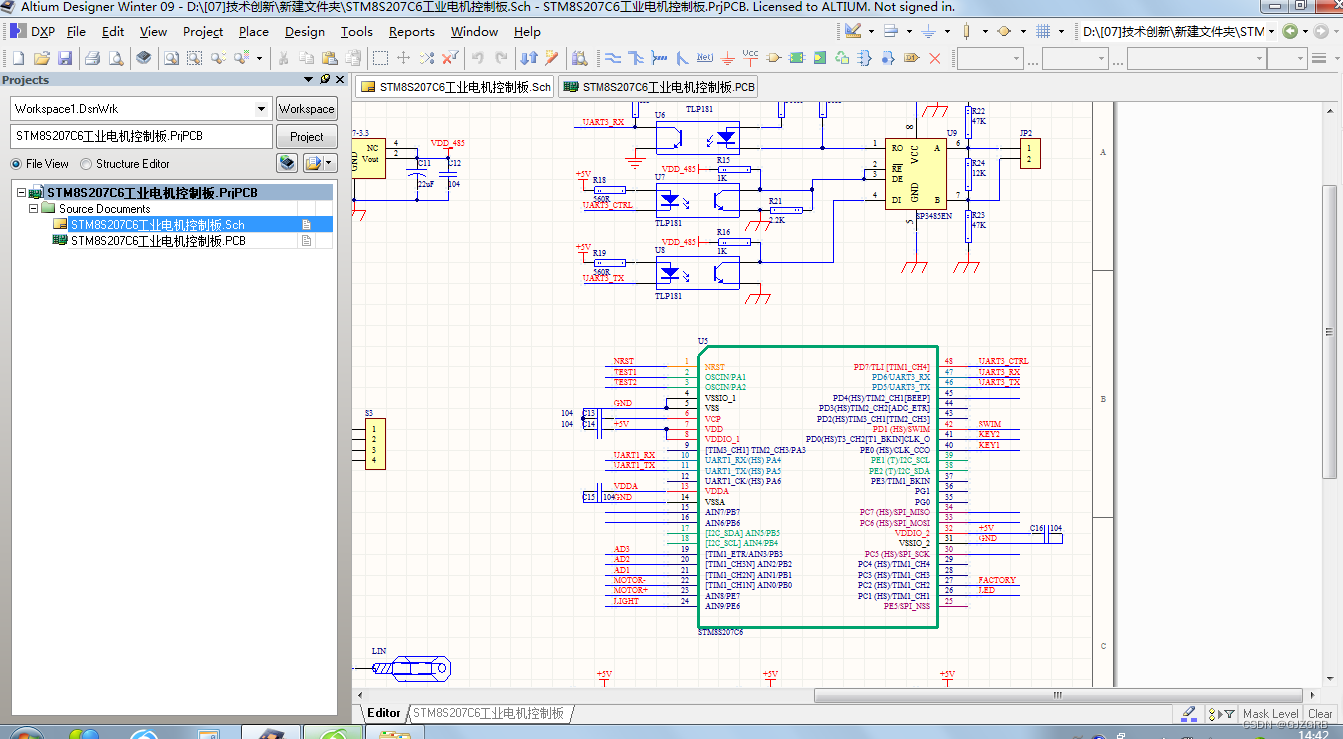Screen dimensions: 1343x739
Task: Click the navigate Back green arrow icon
Action: (x=1290, y=31)
